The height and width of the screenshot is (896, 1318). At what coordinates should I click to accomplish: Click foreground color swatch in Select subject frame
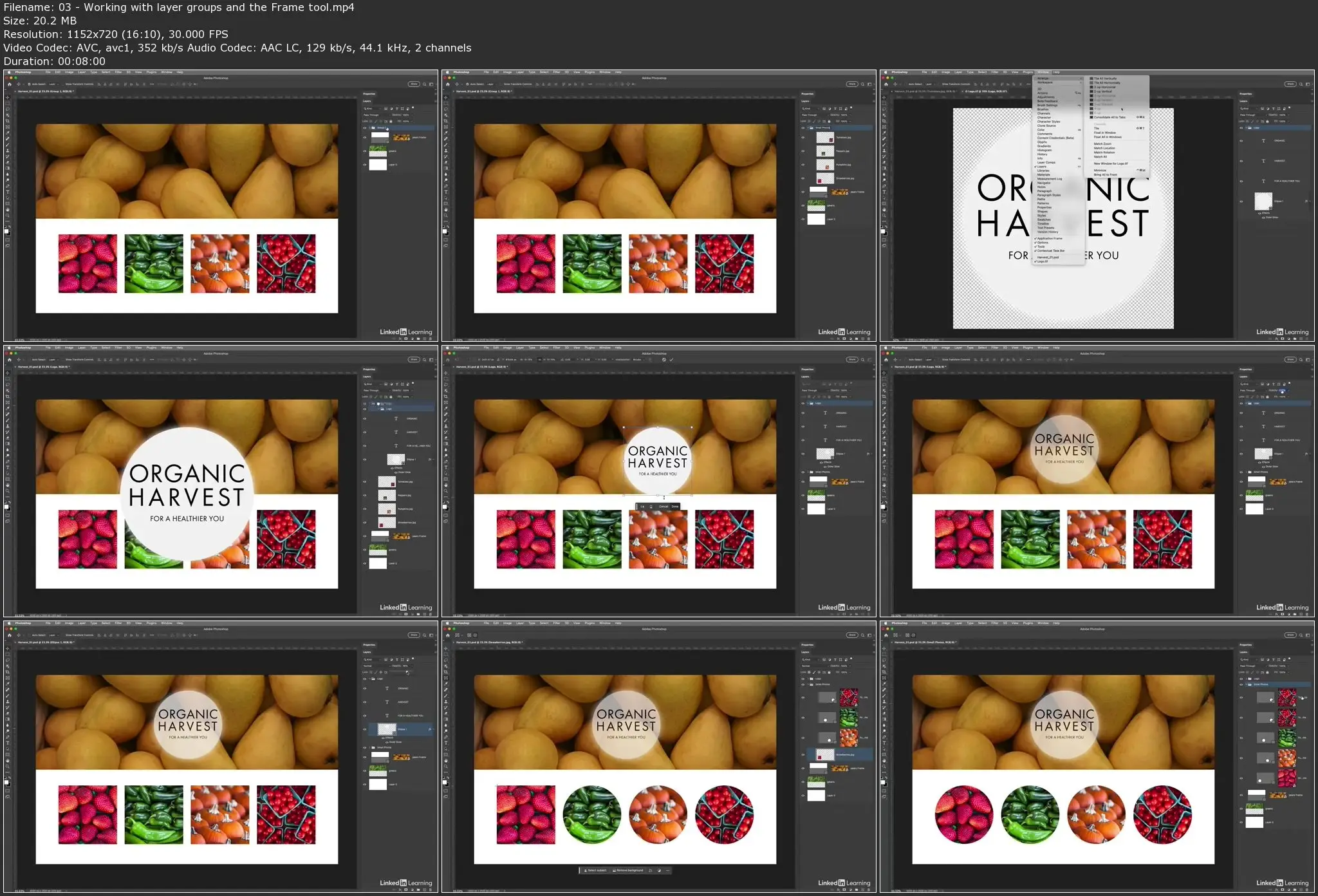[445, 782]
